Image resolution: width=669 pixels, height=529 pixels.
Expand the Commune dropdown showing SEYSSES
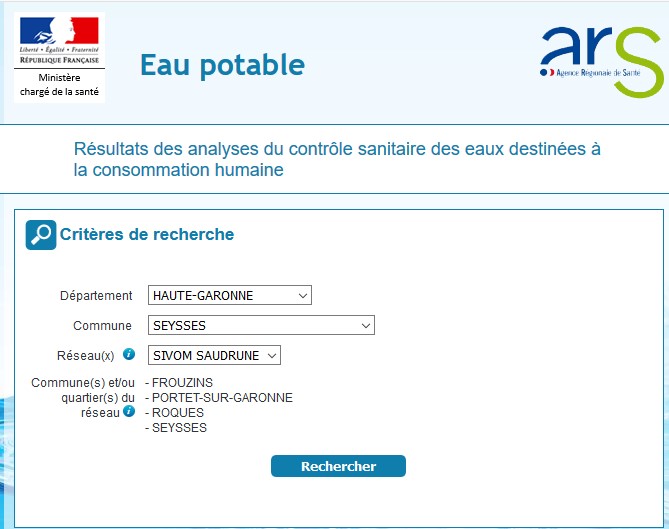tap(261, 325)
